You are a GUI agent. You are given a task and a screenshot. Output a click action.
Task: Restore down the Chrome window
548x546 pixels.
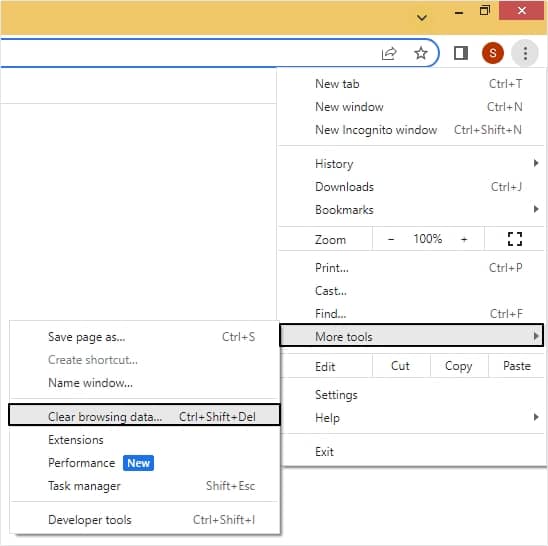point(484,11)
